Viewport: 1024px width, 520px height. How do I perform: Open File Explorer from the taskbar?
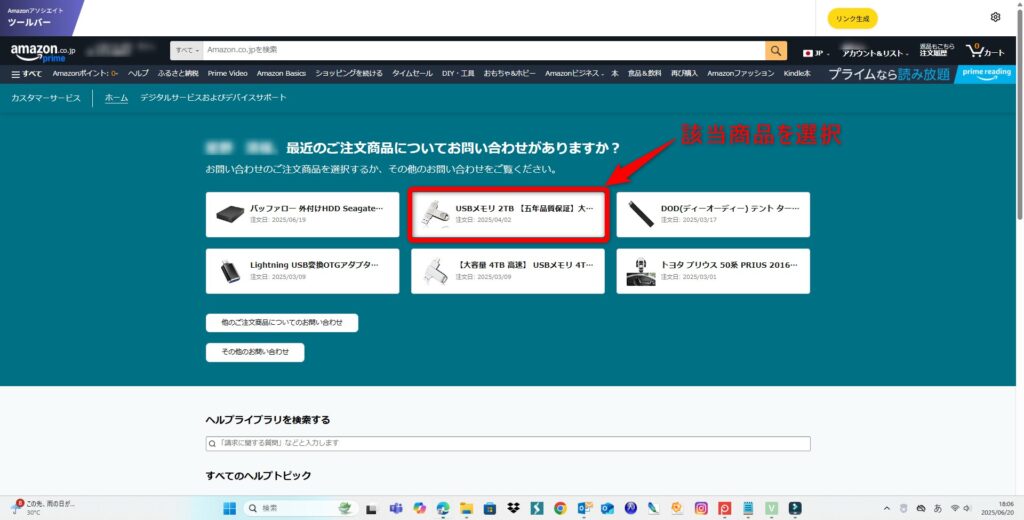(x=466, y=508)
